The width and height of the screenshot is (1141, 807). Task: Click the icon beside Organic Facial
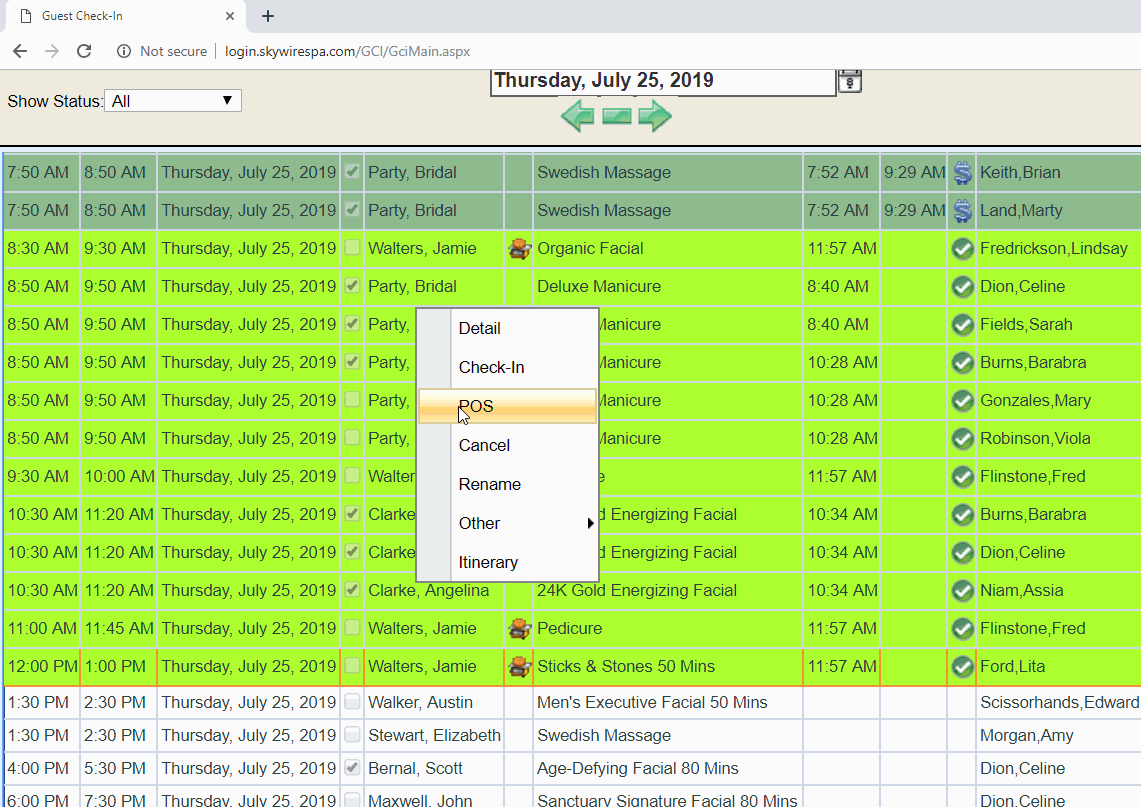point(519,249)
